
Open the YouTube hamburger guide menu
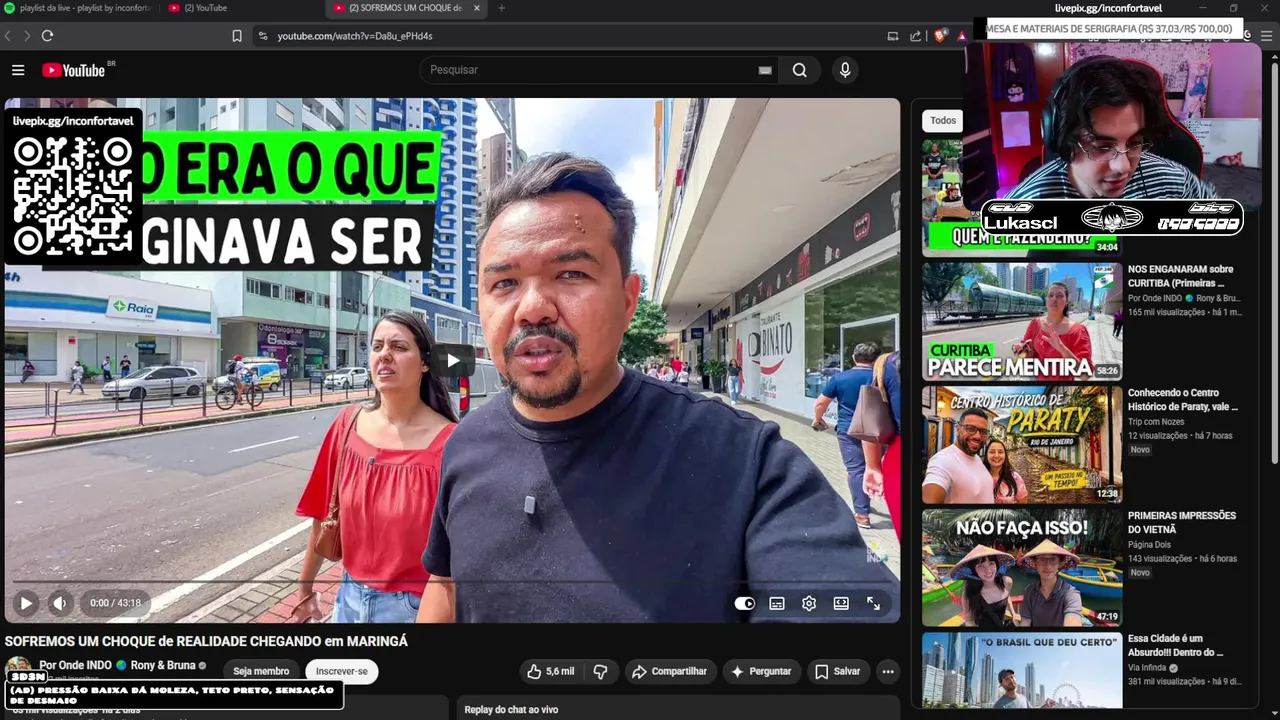(x=18, y=70)
